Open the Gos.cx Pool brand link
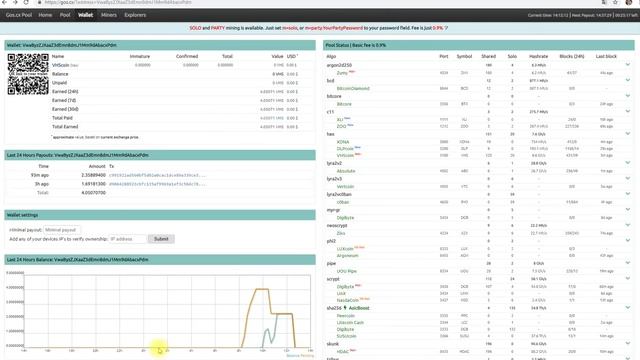Image resolution: width=640 pixels, height=360 pixels. pos(19,15)
